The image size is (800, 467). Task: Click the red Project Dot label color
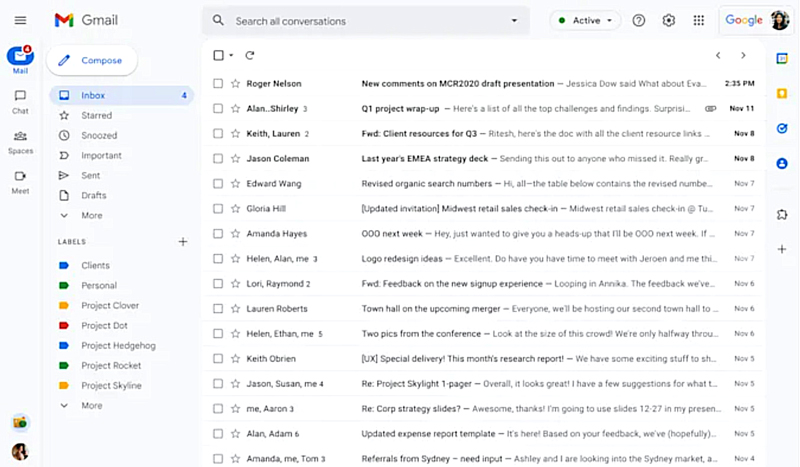[64, 326]
